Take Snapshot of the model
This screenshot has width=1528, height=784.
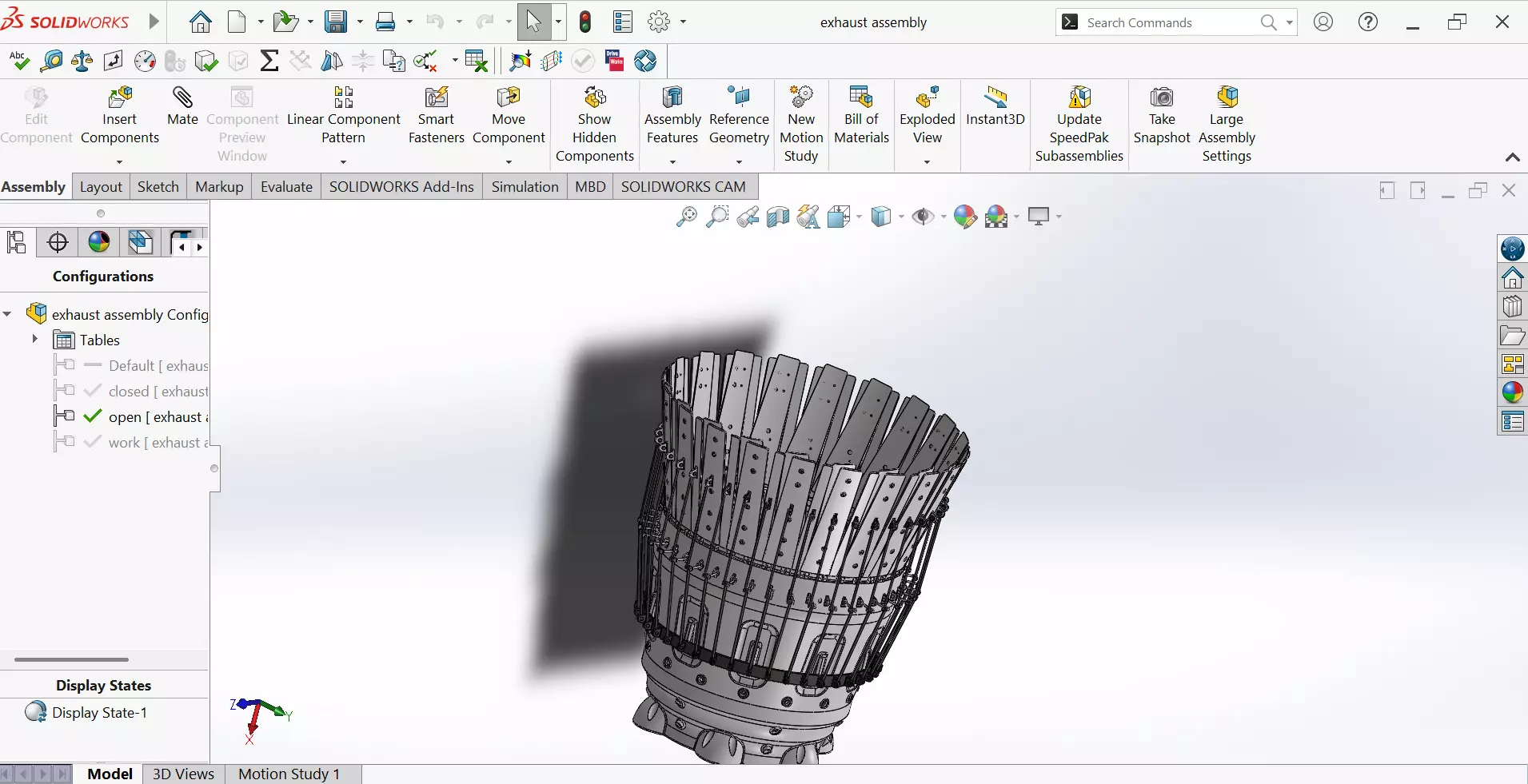tap(1162, 116)
